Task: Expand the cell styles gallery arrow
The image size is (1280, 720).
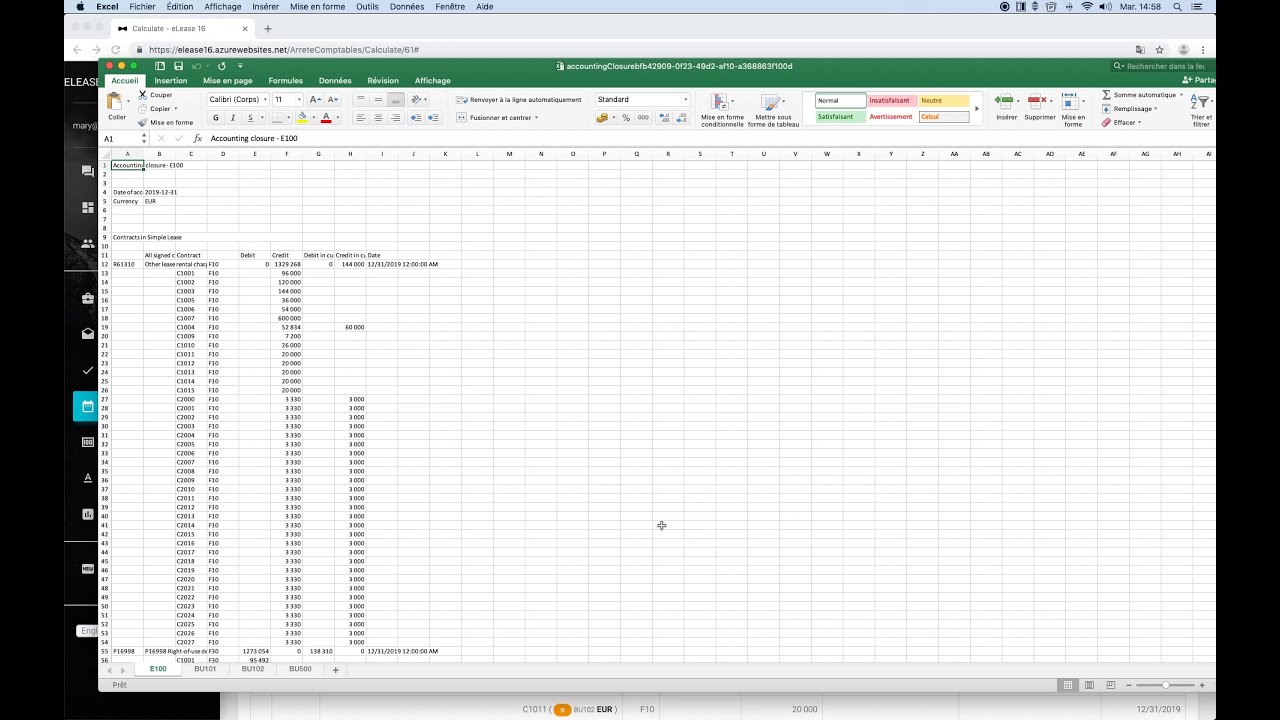Action: (x=977, y=108)
